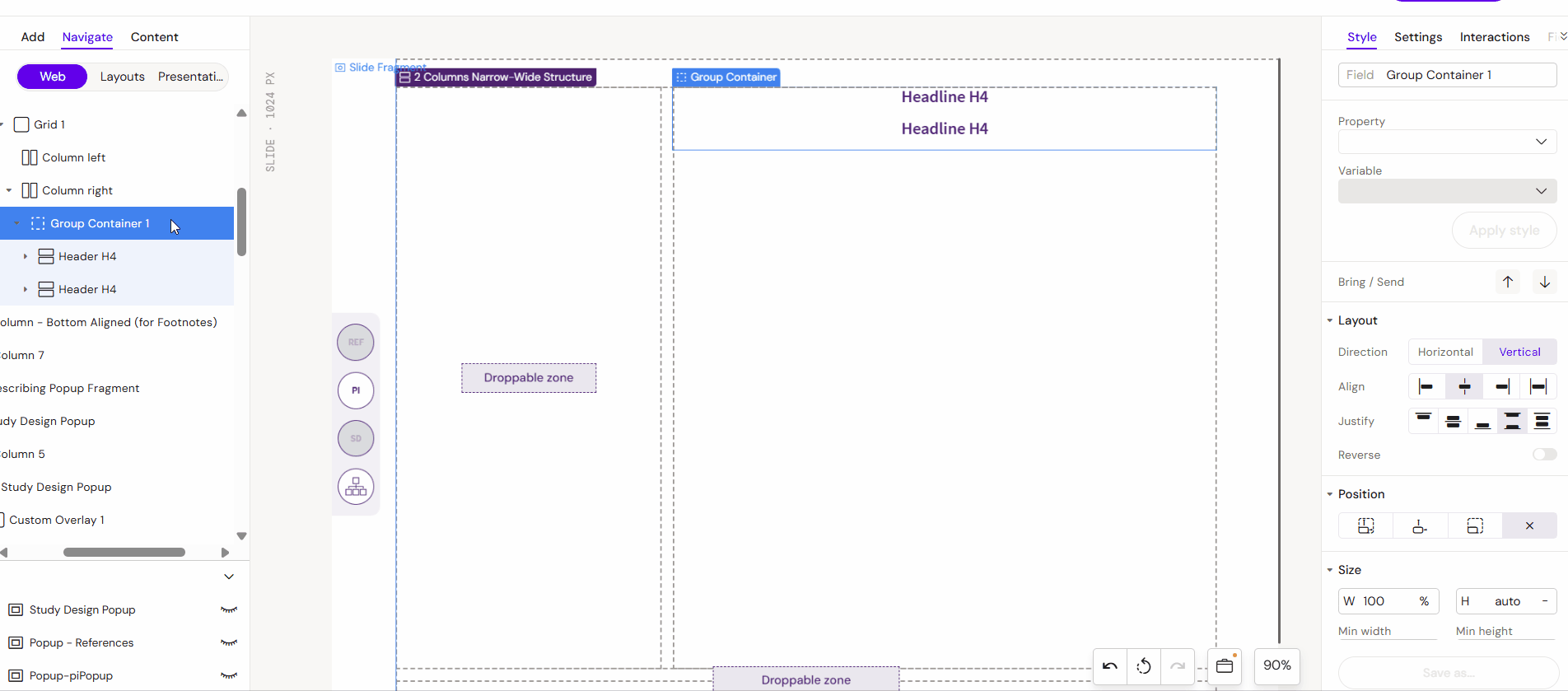Set direction to Horizontal
This screenshot has height=691, width=1568.
pos(1445,352)
